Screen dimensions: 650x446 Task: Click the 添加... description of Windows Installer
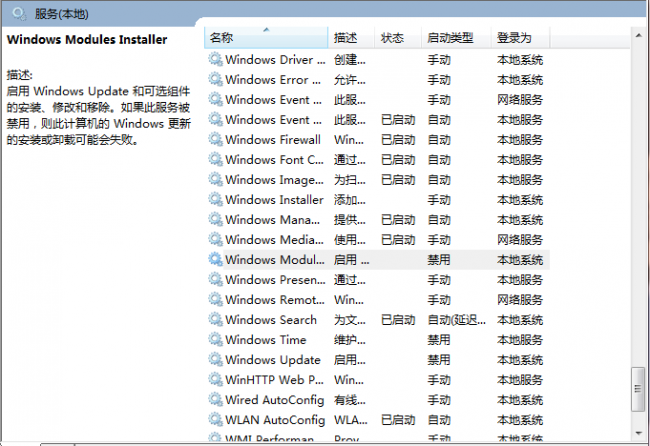(x=350, y=200)
